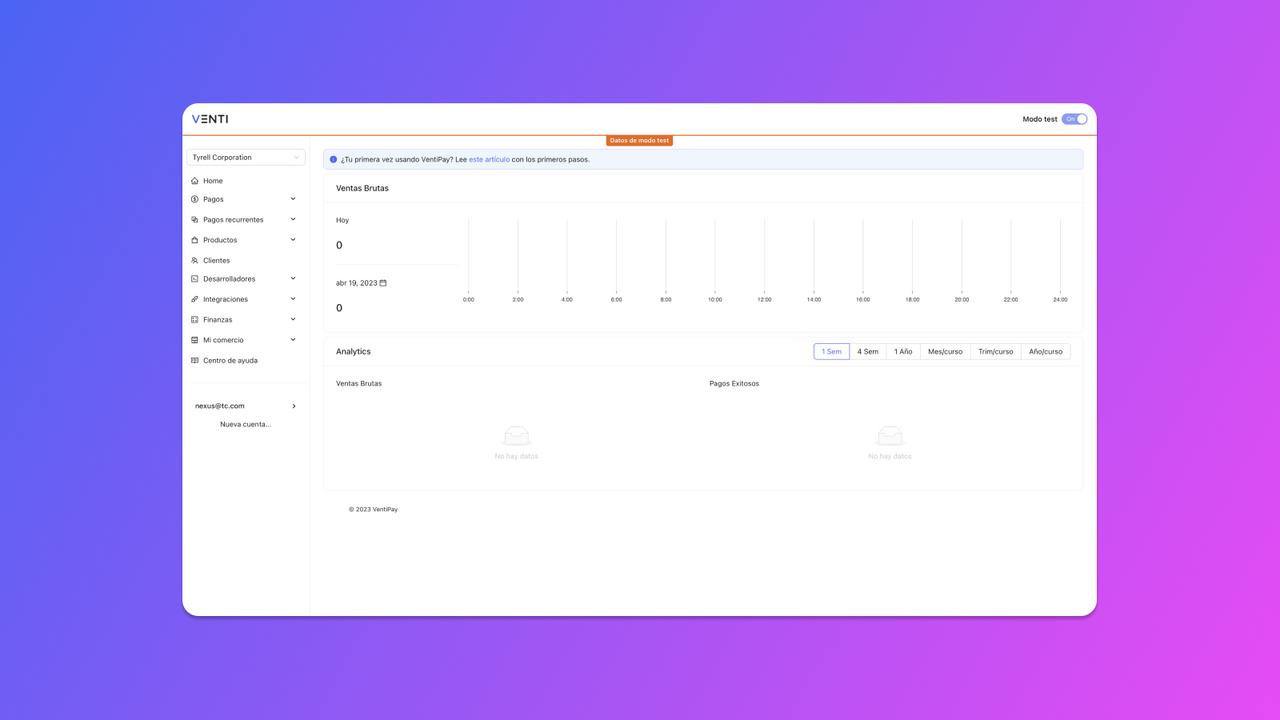Click the Desarrolladores code icon
The image size is (1280, 720).
coord(195,279)
